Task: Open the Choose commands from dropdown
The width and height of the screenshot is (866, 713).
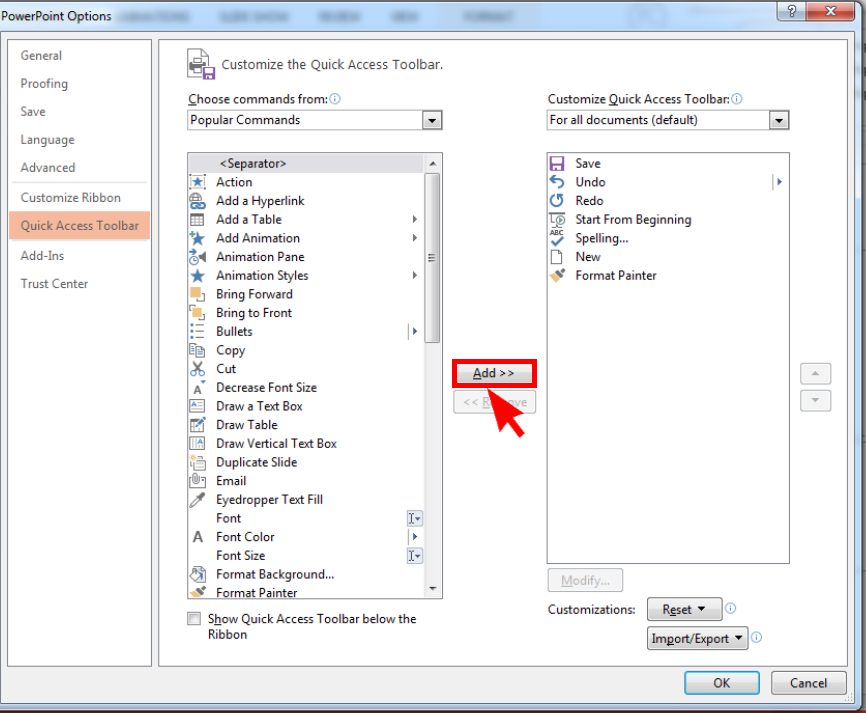Action: (432, 120)
